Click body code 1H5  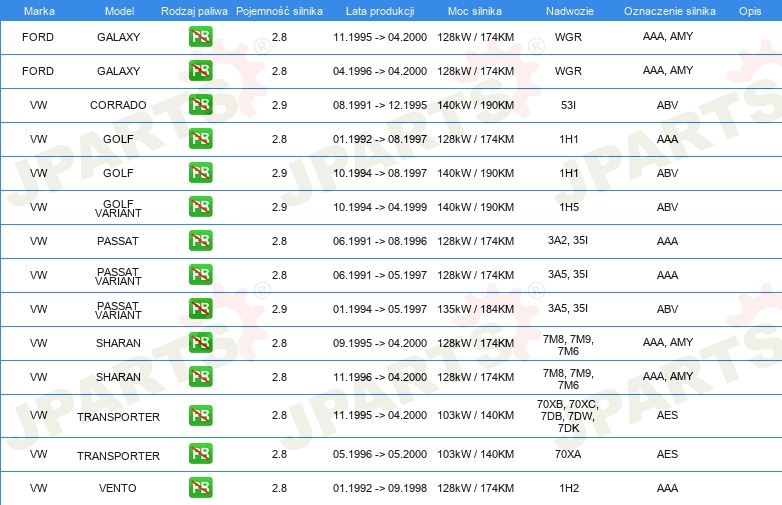(569, 207)
